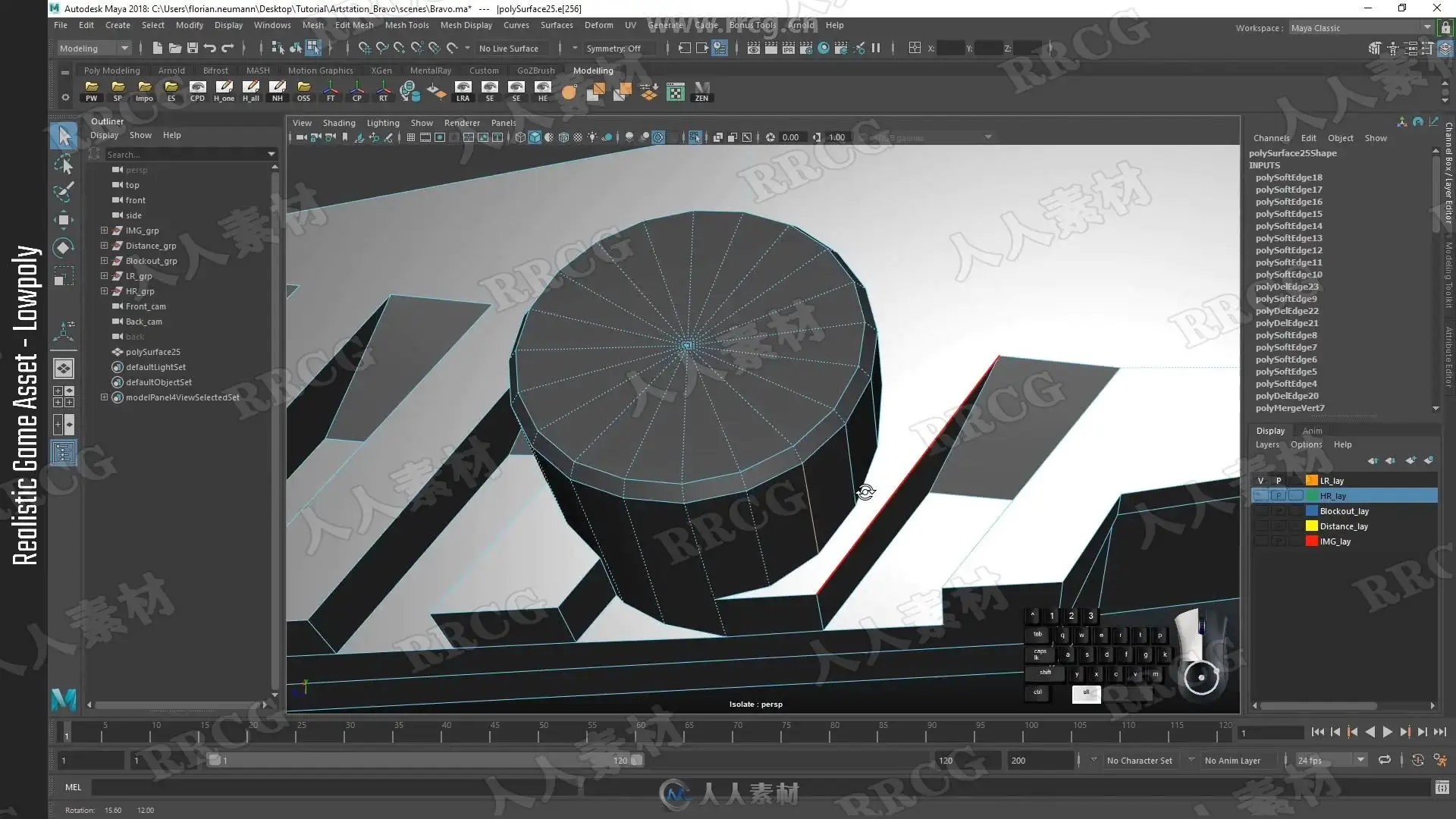1456x819 pixels.
Task: Activate the Paint Selection tool
Action: pyautogui.click(x=64, y=192)
